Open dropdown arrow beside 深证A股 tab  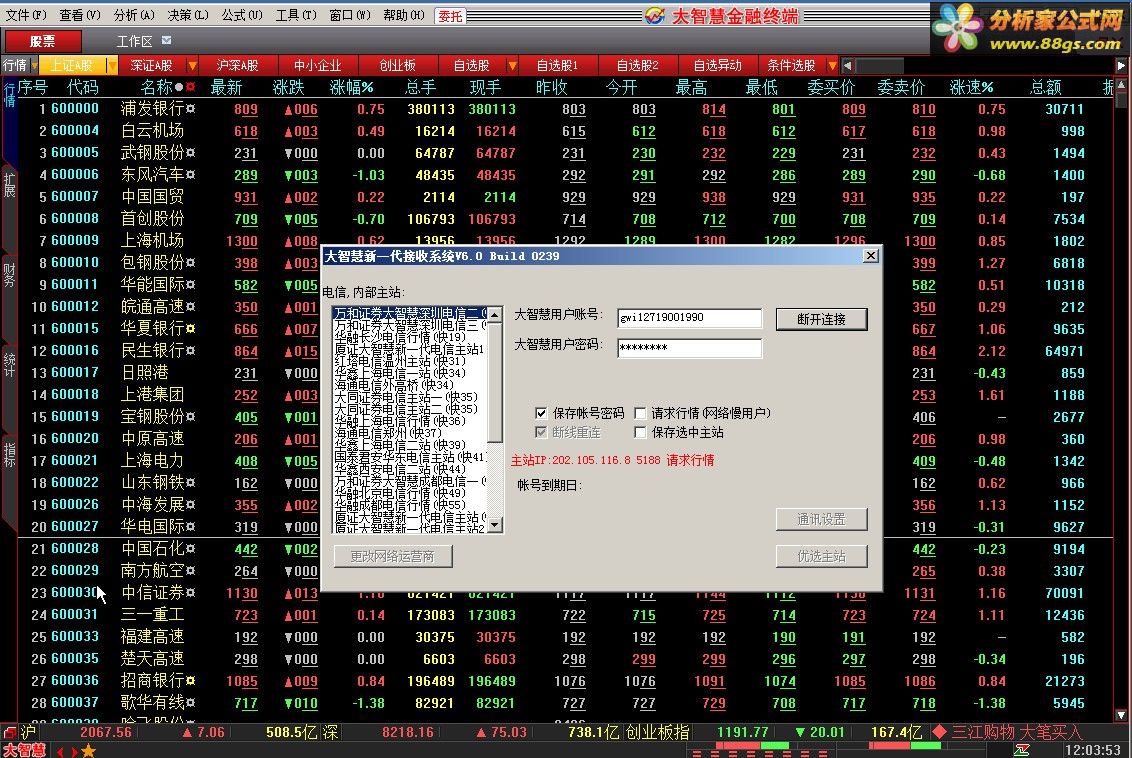point(192,66)
